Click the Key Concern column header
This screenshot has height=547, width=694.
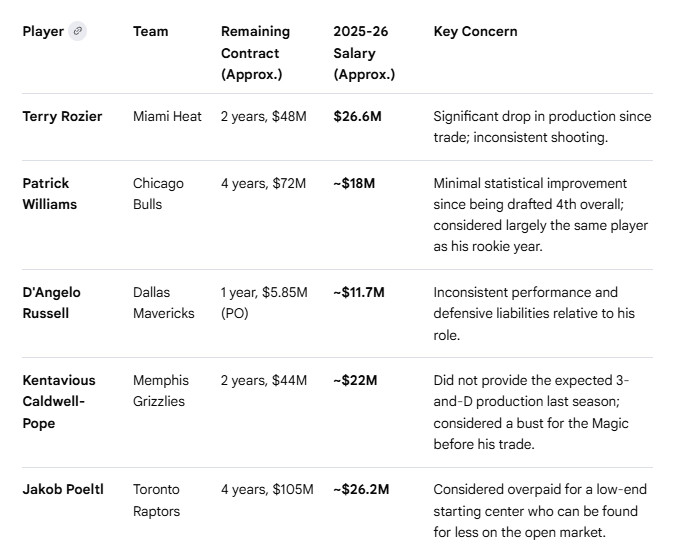click(475, 31)
